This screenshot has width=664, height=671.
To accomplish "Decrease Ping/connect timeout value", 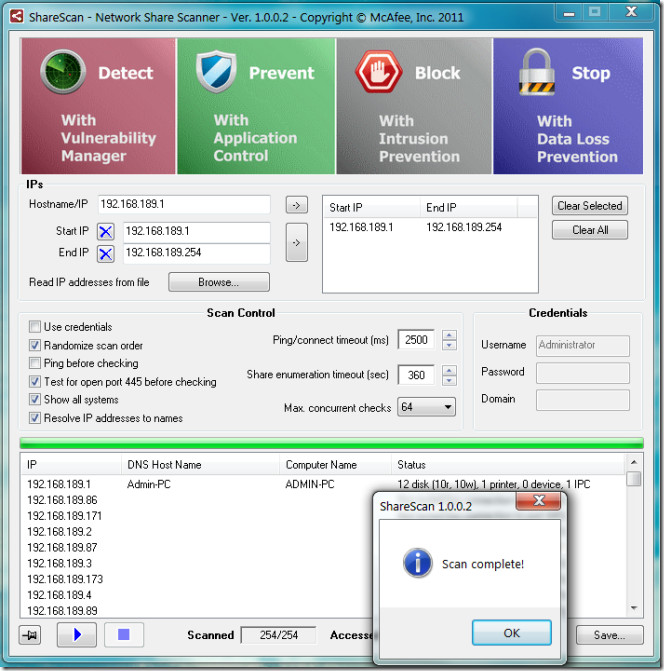I will 449,345.
